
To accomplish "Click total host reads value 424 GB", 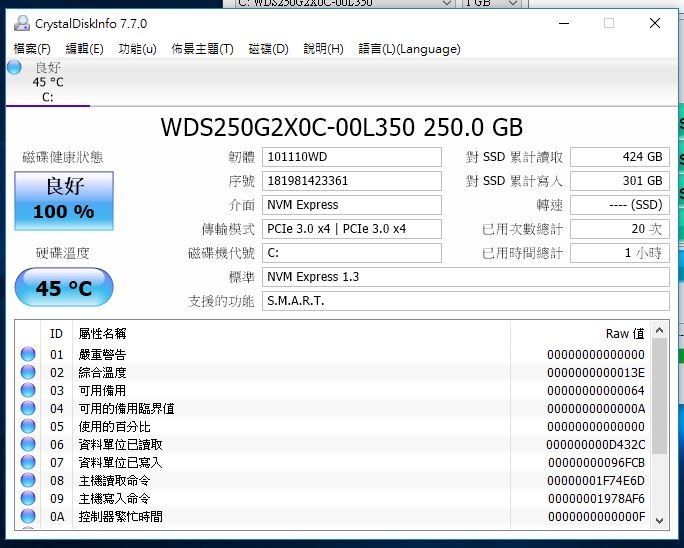I will point(620,157).
